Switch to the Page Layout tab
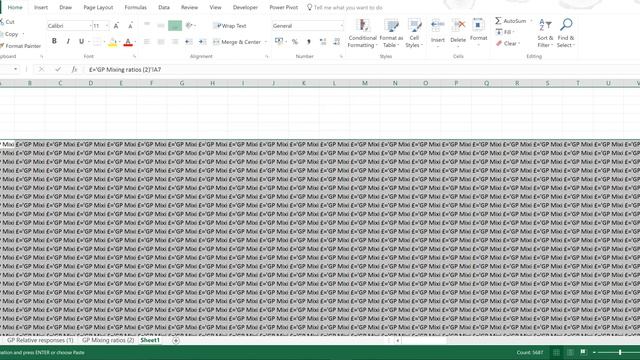Image resolution: width=640 pixels, height=360 pixels. 98,7
